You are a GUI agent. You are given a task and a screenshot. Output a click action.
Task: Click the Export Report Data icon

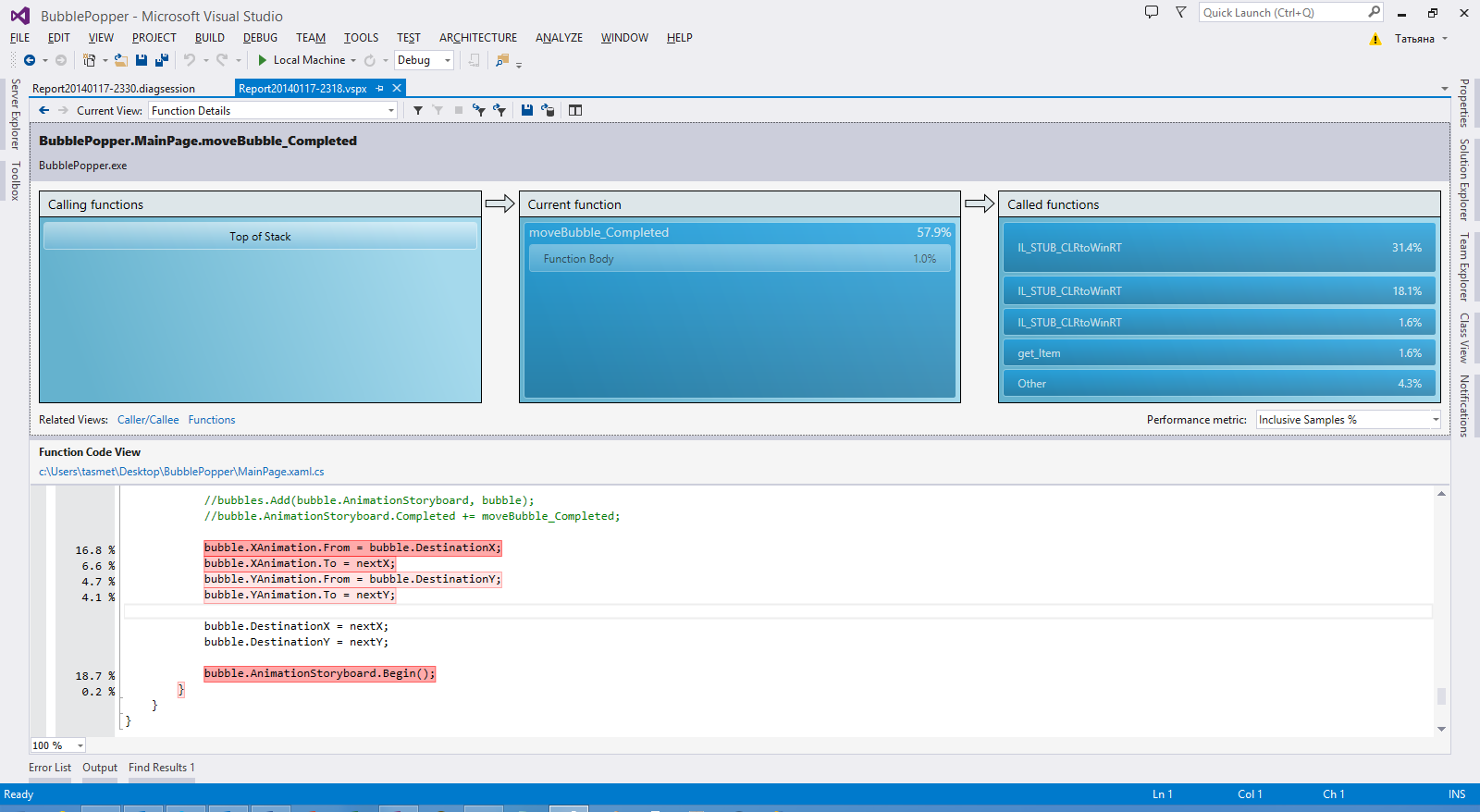coord(548,110)
